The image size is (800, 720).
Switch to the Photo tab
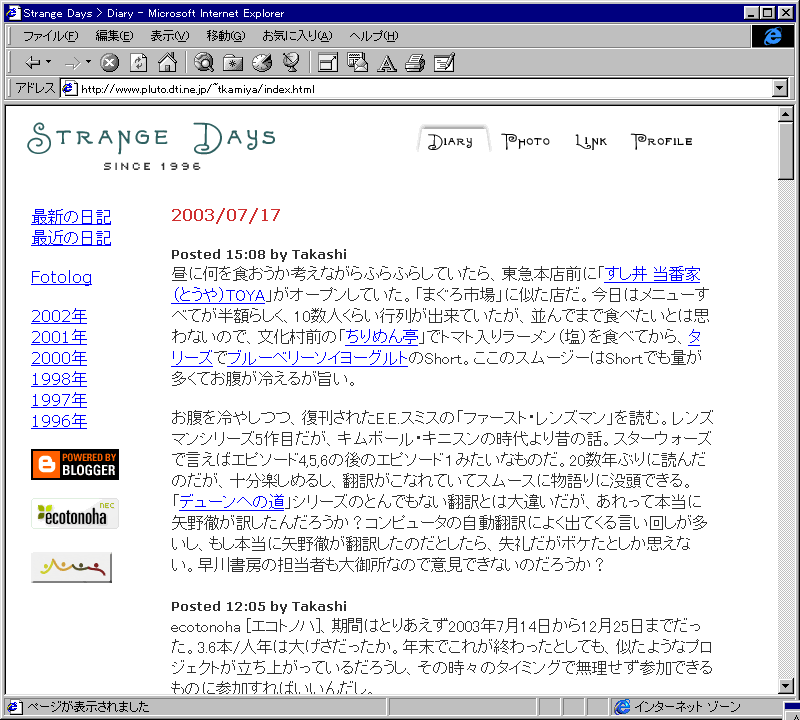pyautogui.click(x=526, y=141)
